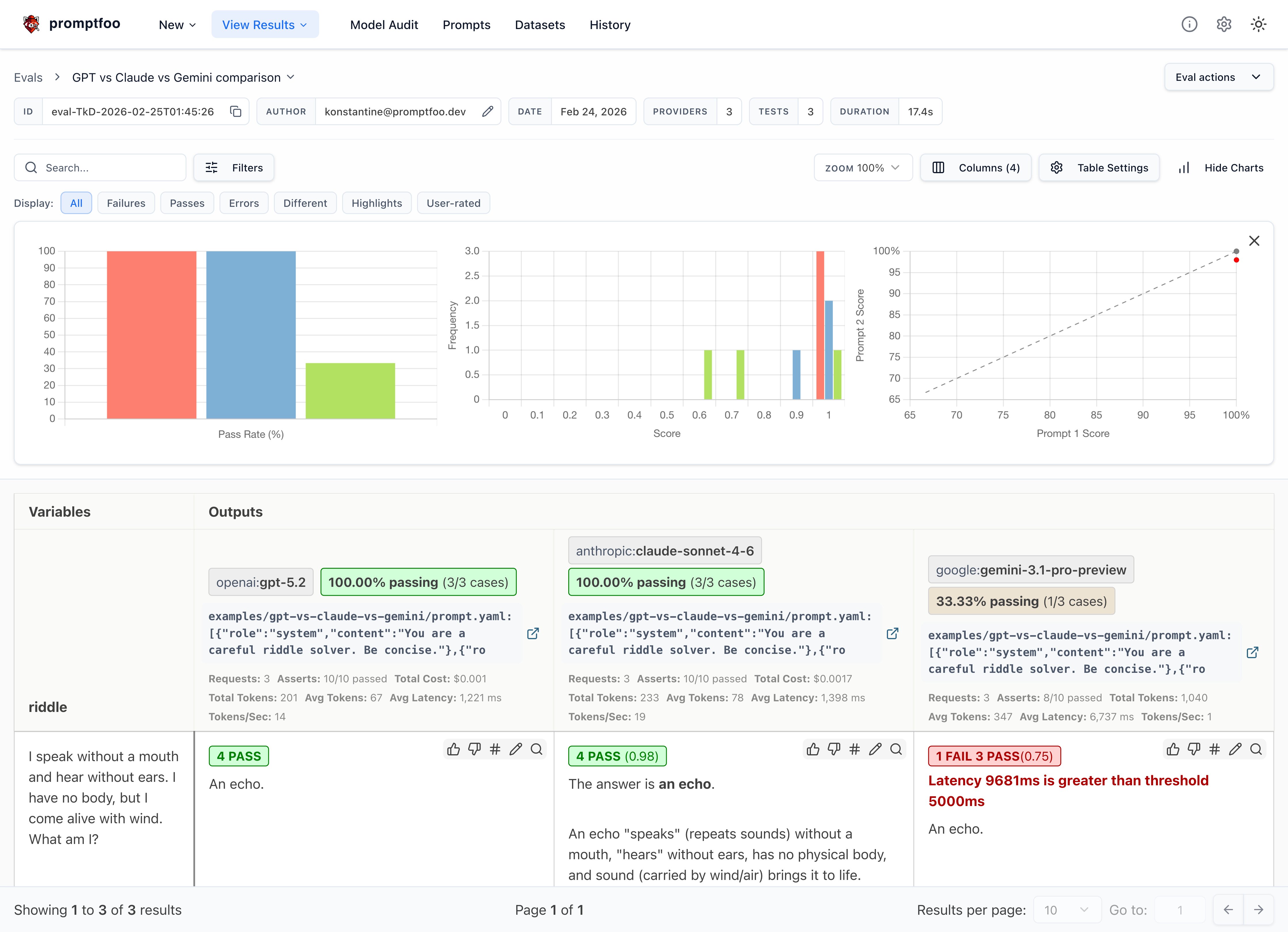
Task: Open the info icon in header
Action: (x=1189, y=24)
